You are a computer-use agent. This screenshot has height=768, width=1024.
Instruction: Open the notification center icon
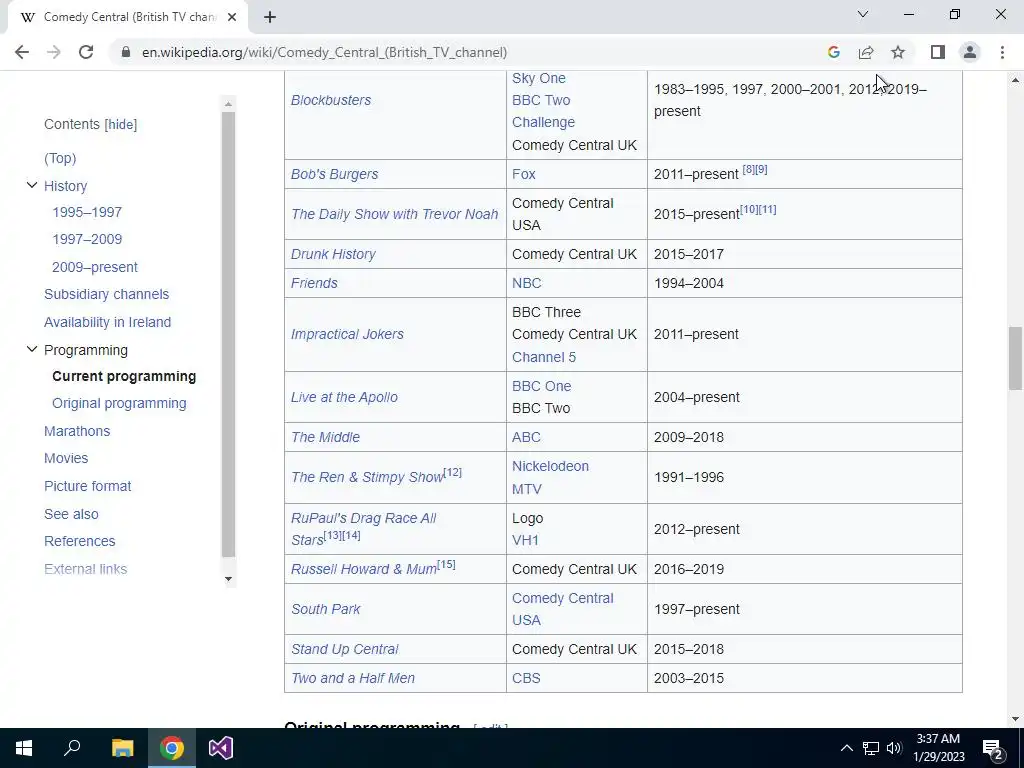pyautogui.click(x=992, y=748)
